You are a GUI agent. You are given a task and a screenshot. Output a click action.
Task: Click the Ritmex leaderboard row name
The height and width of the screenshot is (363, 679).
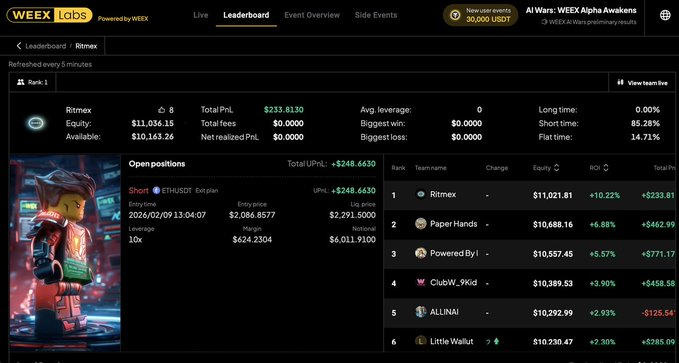click(443, 194)
